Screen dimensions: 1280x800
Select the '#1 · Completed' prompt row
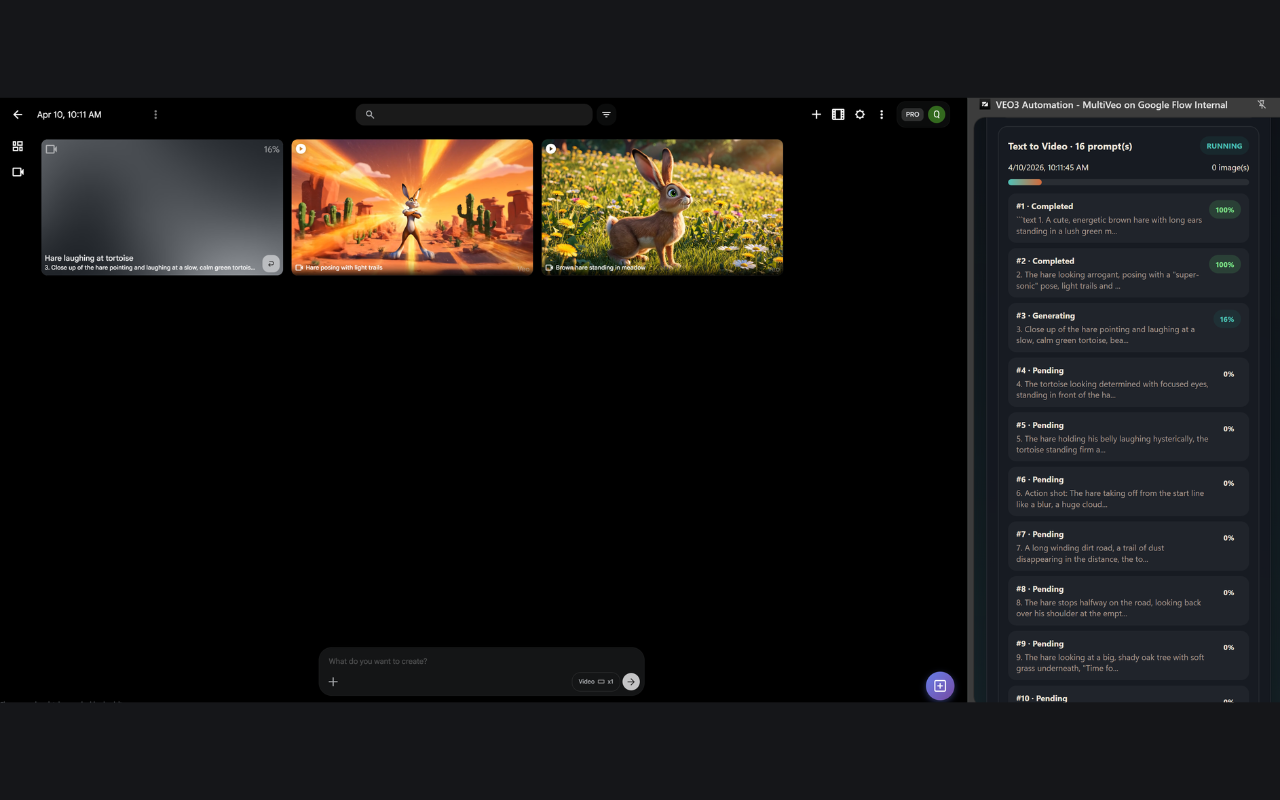point(1128,218)
